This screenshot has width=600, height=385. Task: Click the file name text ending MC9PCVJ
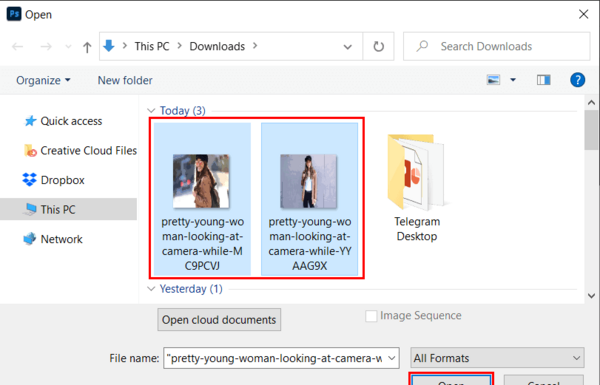[202, 244]
